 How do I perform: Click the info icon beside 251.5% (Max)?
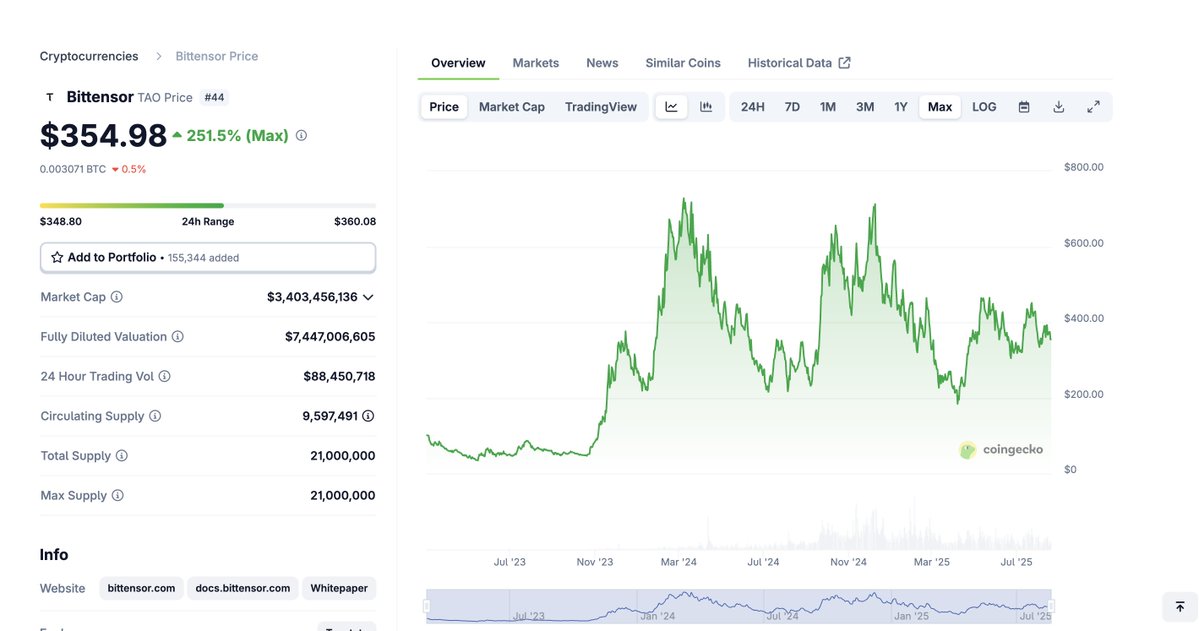(x=301, y=135)
